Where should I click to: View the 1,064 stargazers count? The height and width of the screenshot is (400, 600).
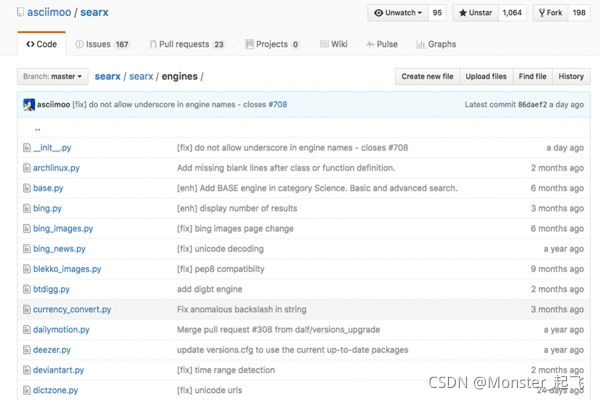pos(512,13)
